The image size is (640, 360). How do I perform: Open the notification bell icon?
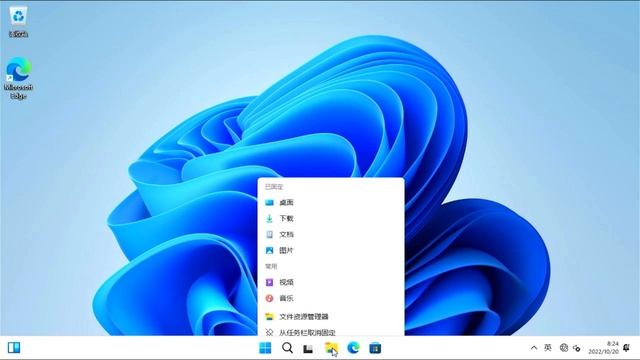627,348
